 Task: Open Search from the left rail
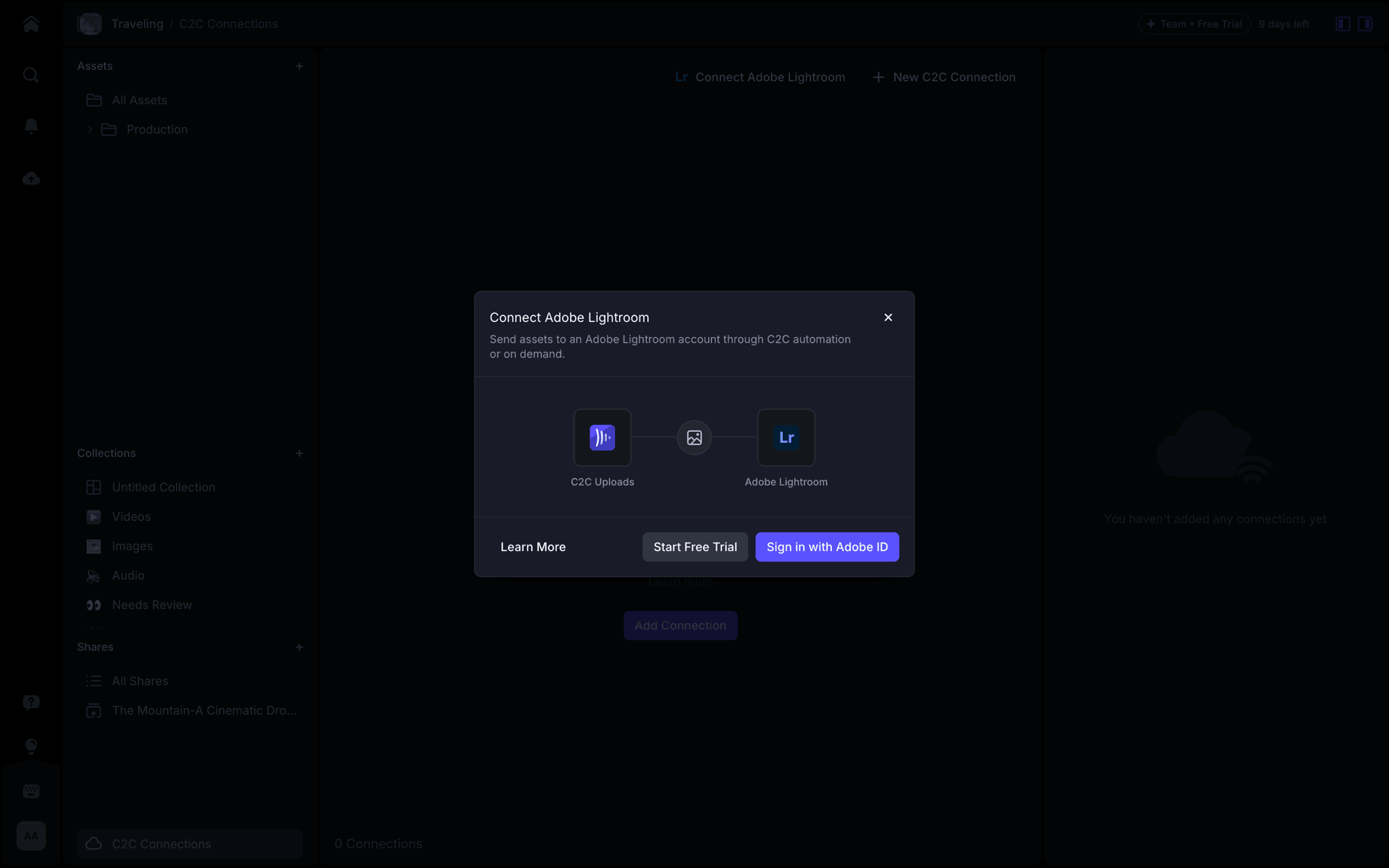tap(31, 75)
